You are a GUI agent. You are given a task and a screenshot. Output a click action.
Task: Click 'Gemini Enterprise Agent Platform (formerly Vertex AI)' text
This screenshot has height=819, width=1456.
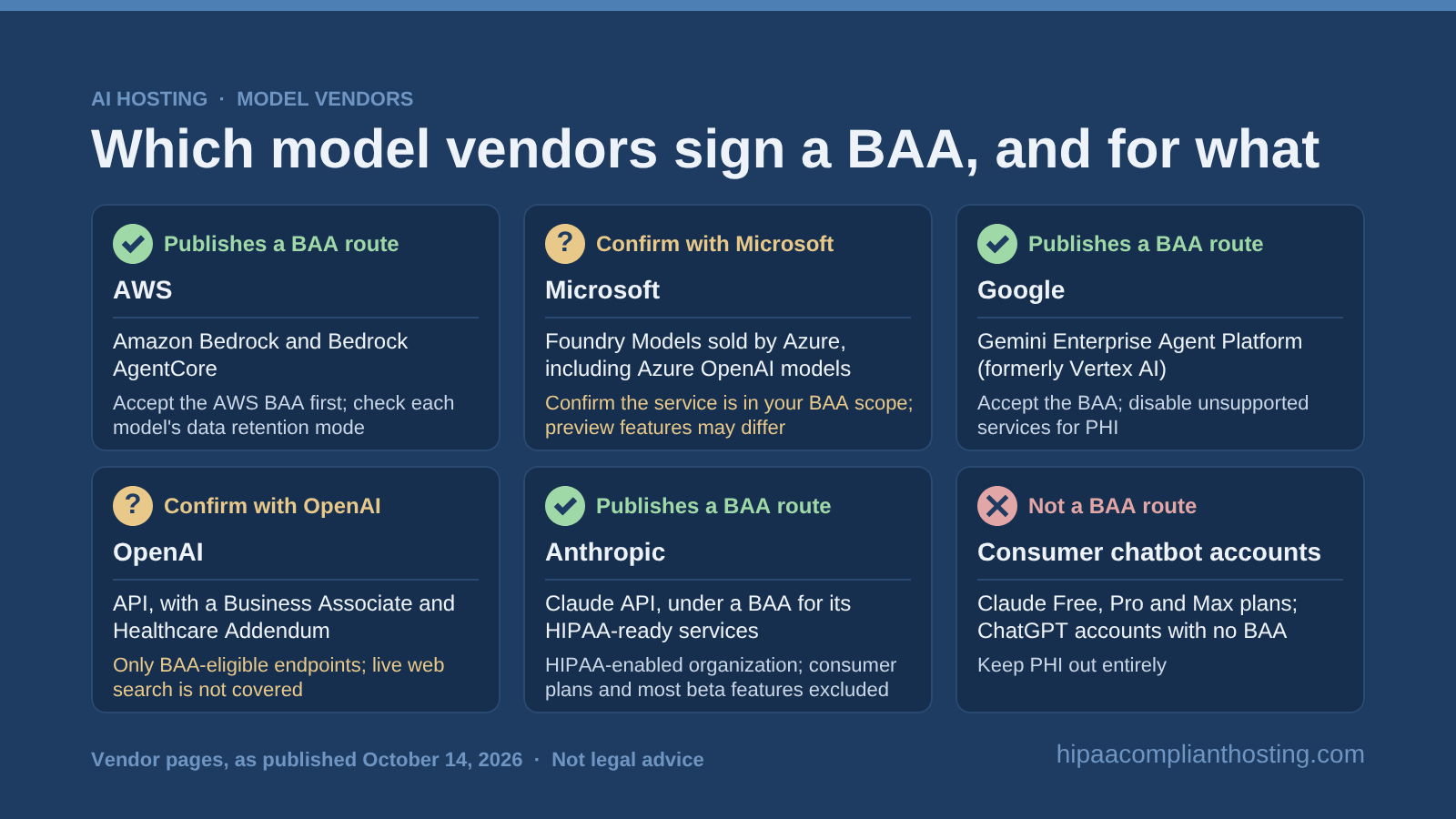click(x=1139, y=355)
